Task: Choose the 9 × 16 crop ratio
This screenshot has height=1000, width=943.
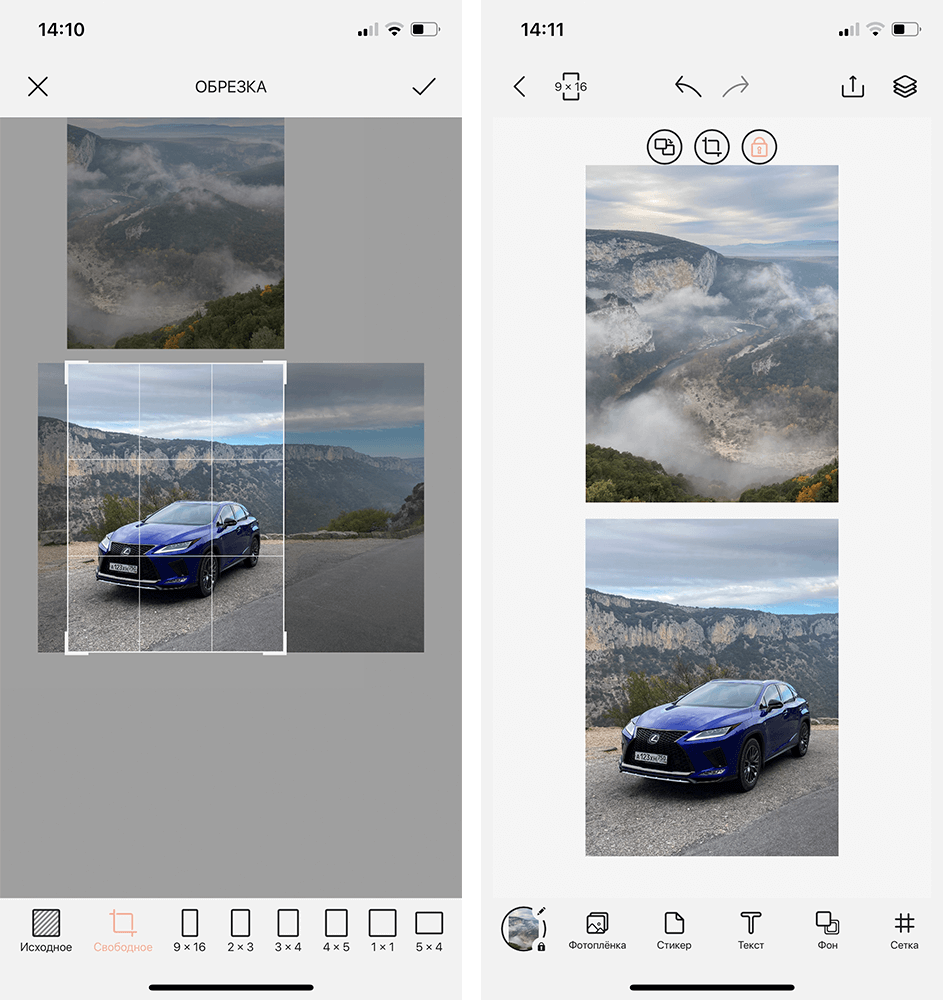Action: [189, 929]
